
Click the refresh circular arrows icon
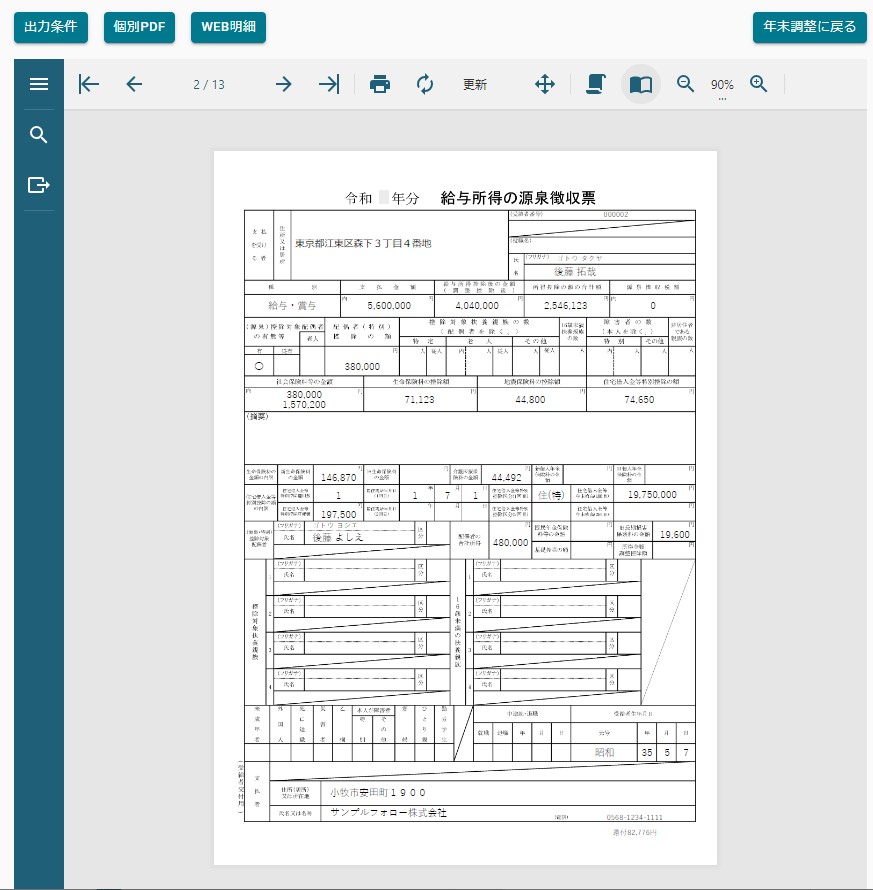425,84
